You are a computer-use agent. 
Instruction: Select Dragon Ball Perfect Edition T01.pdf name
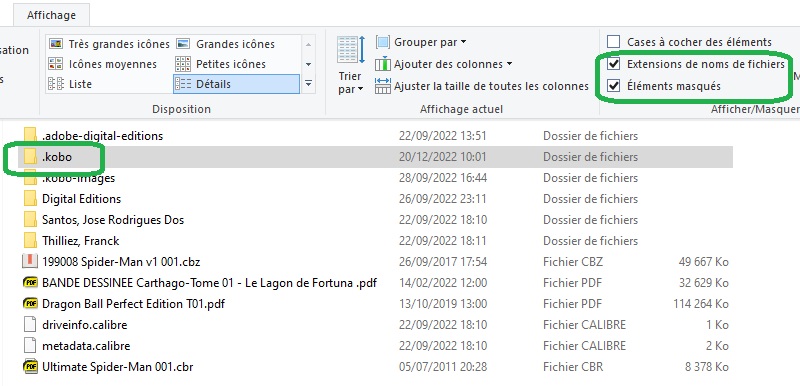(x=133, y=303)
